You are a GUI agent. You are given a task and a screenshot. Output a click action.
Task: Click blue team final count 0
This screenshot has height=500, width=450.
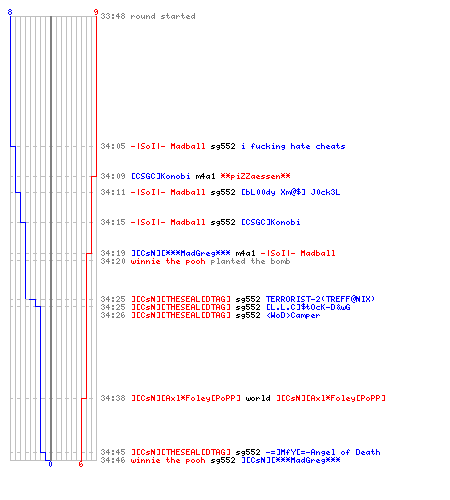(50, 464)
